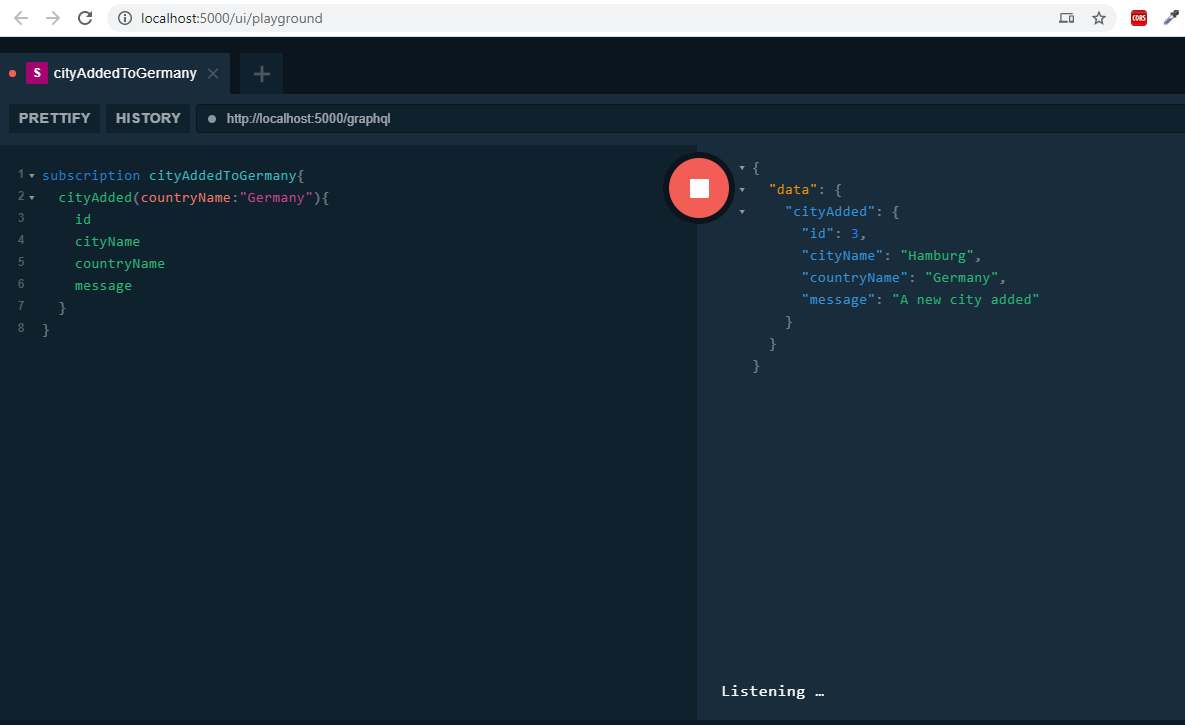Image resolution: width=1185 pixels, height=725 pixels.
Task: Go back in browser history
Action: 21,18
